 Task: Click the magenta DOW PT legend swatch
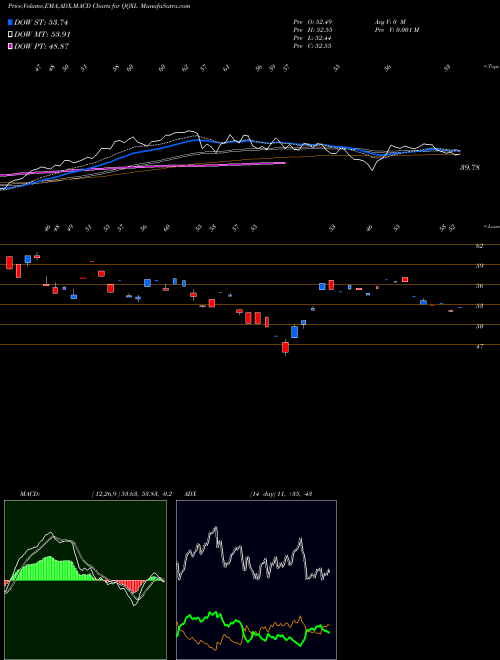(10, 46)
